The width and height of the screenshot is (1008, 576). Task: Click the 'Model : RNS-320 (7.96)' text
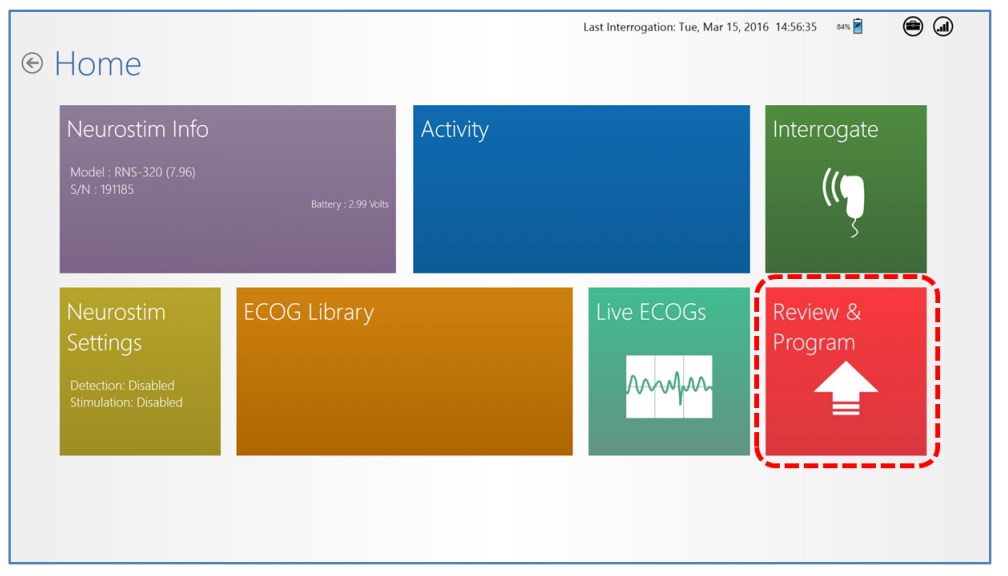tap(132, 172)
